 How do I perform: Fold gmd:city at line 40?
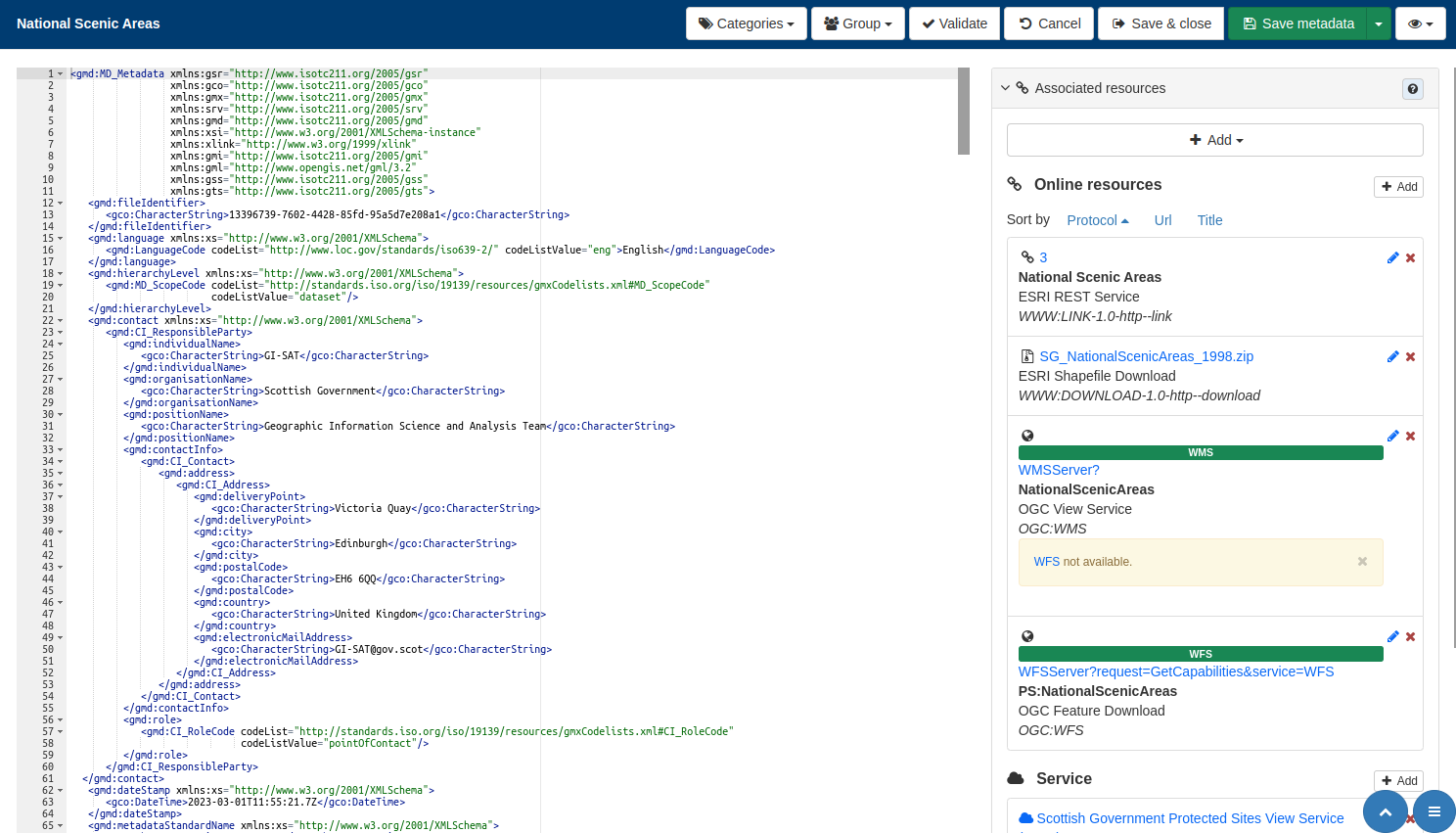[60, 532]
